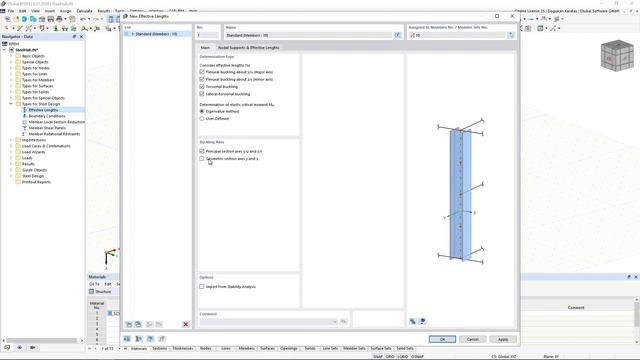This screenshot has width=640, height=360.
Task: Click the edit name icon beside Name field
Action: [398, 35]
